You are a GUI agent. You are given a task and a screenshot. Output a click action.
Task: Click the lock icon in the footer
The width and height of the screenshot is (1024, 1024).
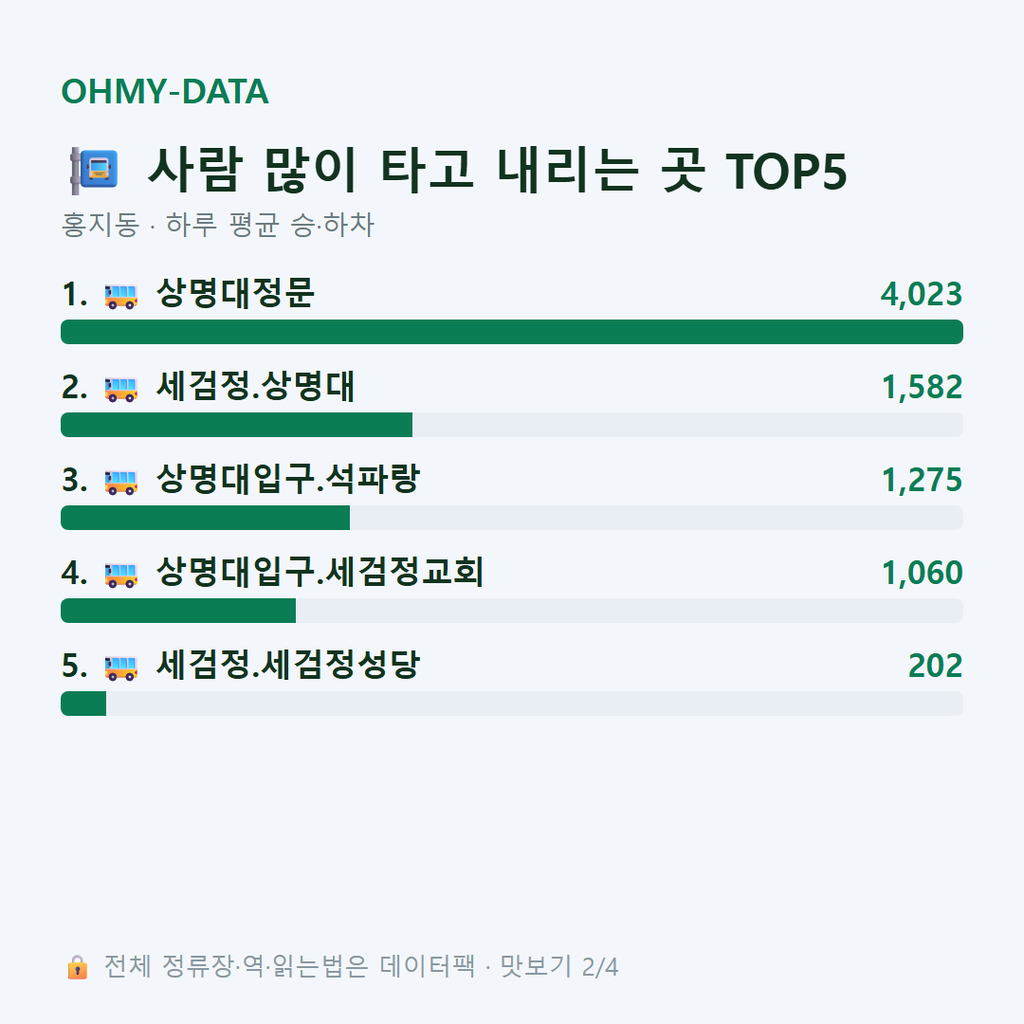tap(77, 967)
